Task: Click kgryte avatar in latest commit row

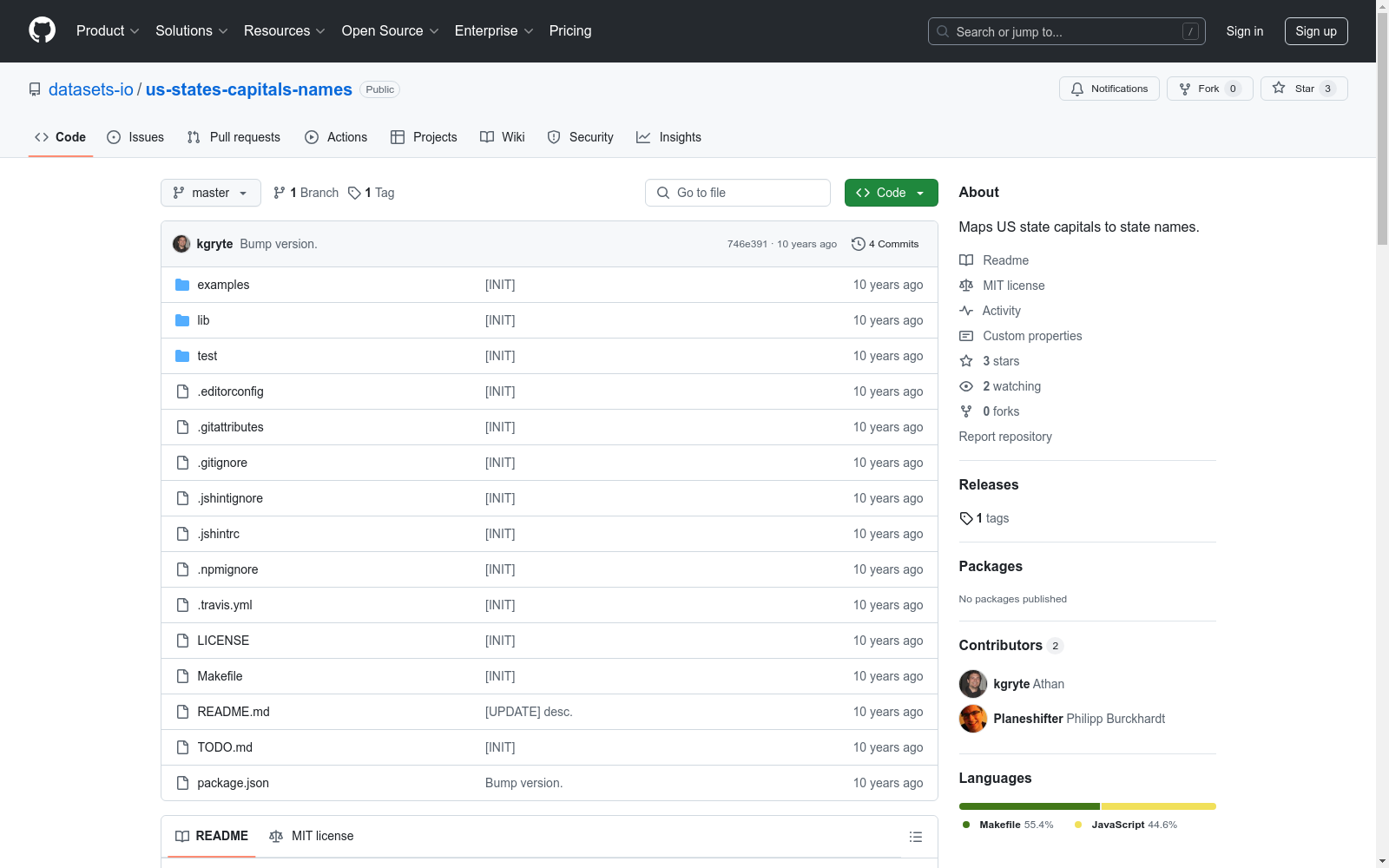Action: click(x=181, y=244)
